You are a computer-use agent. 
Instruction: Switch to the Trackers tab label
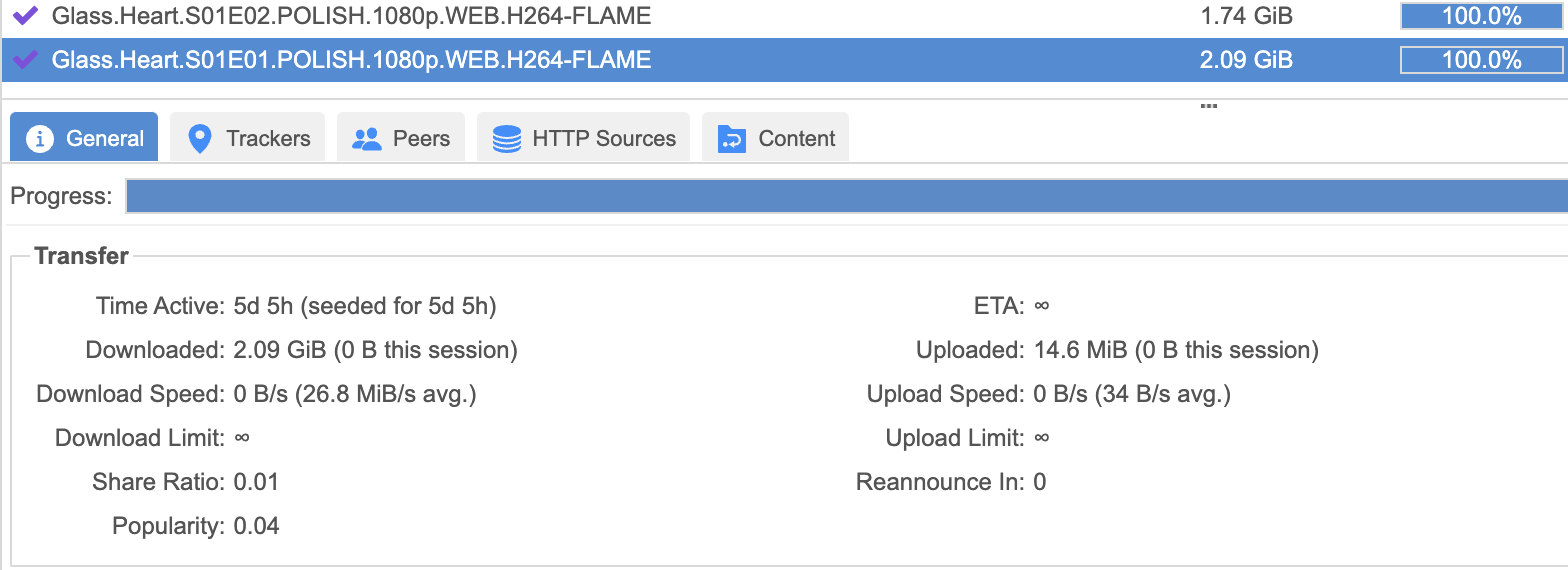(268, 139)
